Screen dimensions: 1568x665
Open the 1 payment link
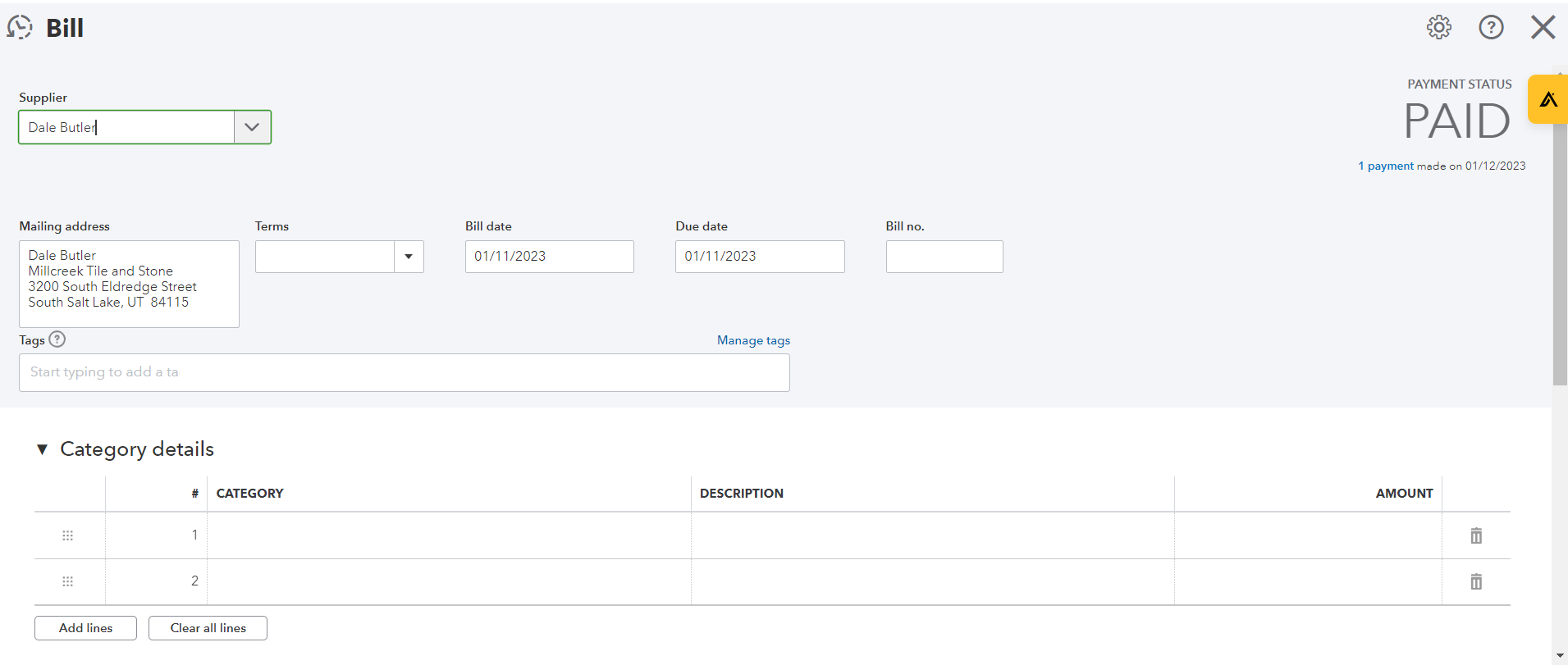(1386, 166)
